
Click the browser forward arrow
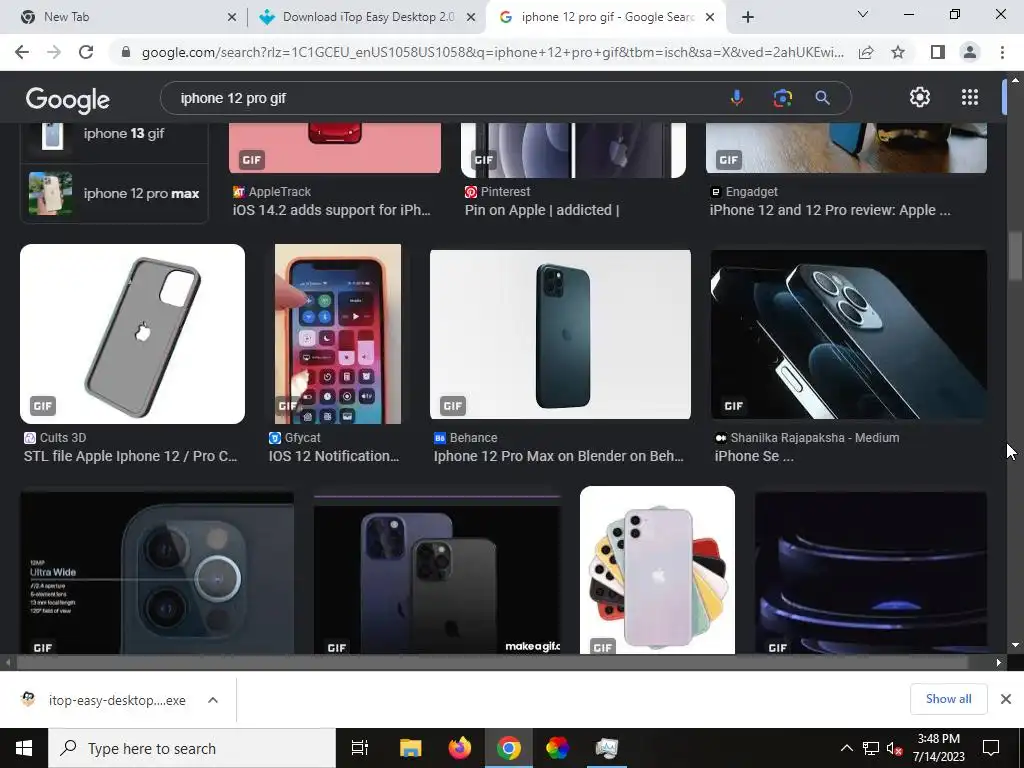click(x=54, y=52)
